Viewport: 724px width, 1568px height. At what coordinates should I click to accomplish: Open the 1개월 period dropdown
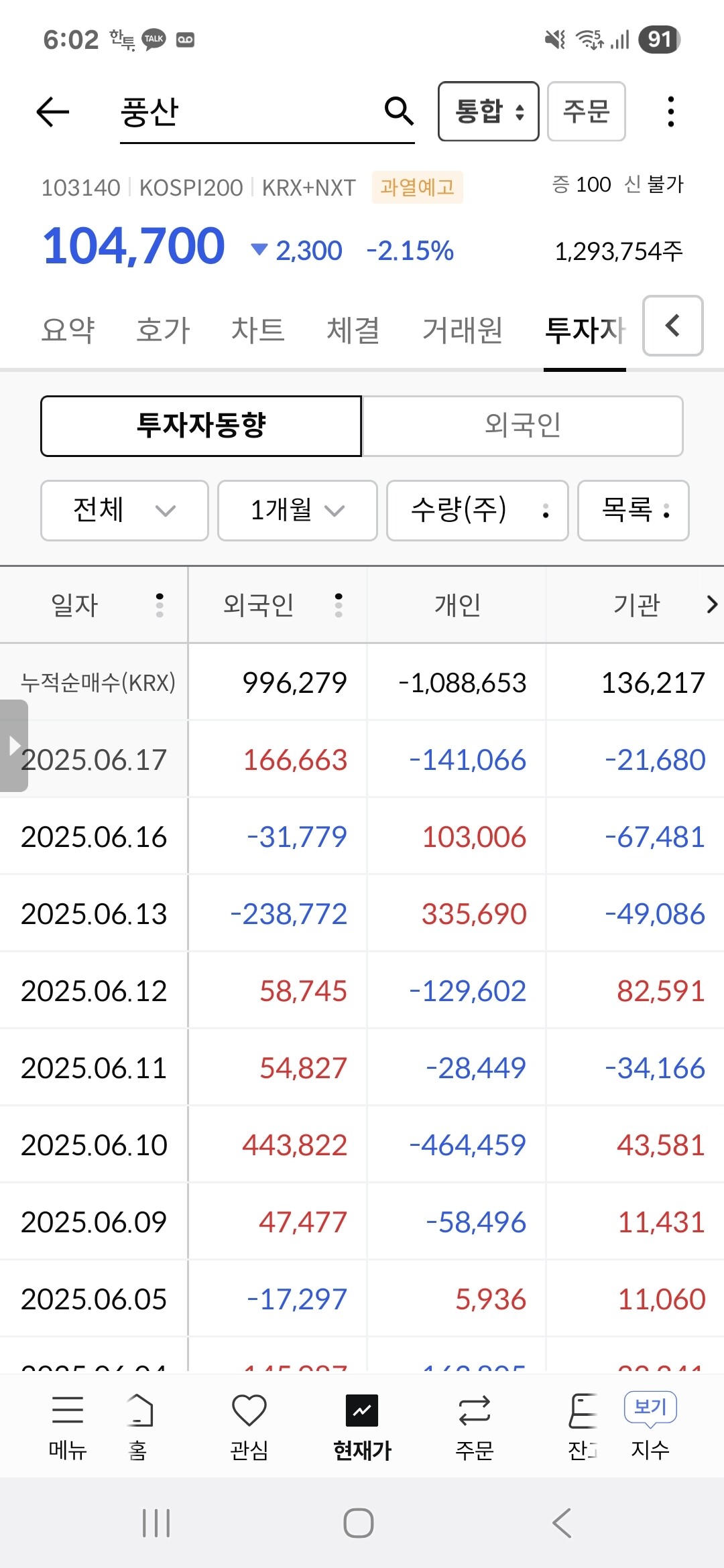pyautogui.click(x=297, y=511)
